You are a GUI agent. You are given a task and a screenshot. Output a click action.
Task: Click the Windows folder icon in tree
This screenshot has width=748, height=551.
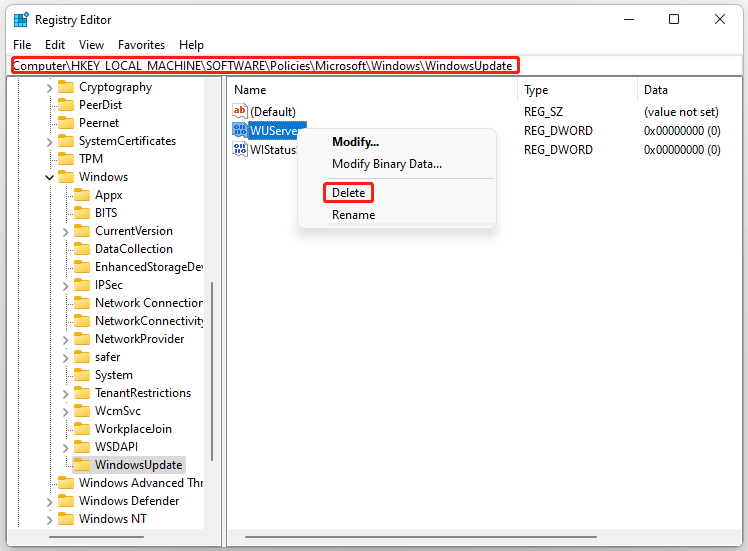66,177
